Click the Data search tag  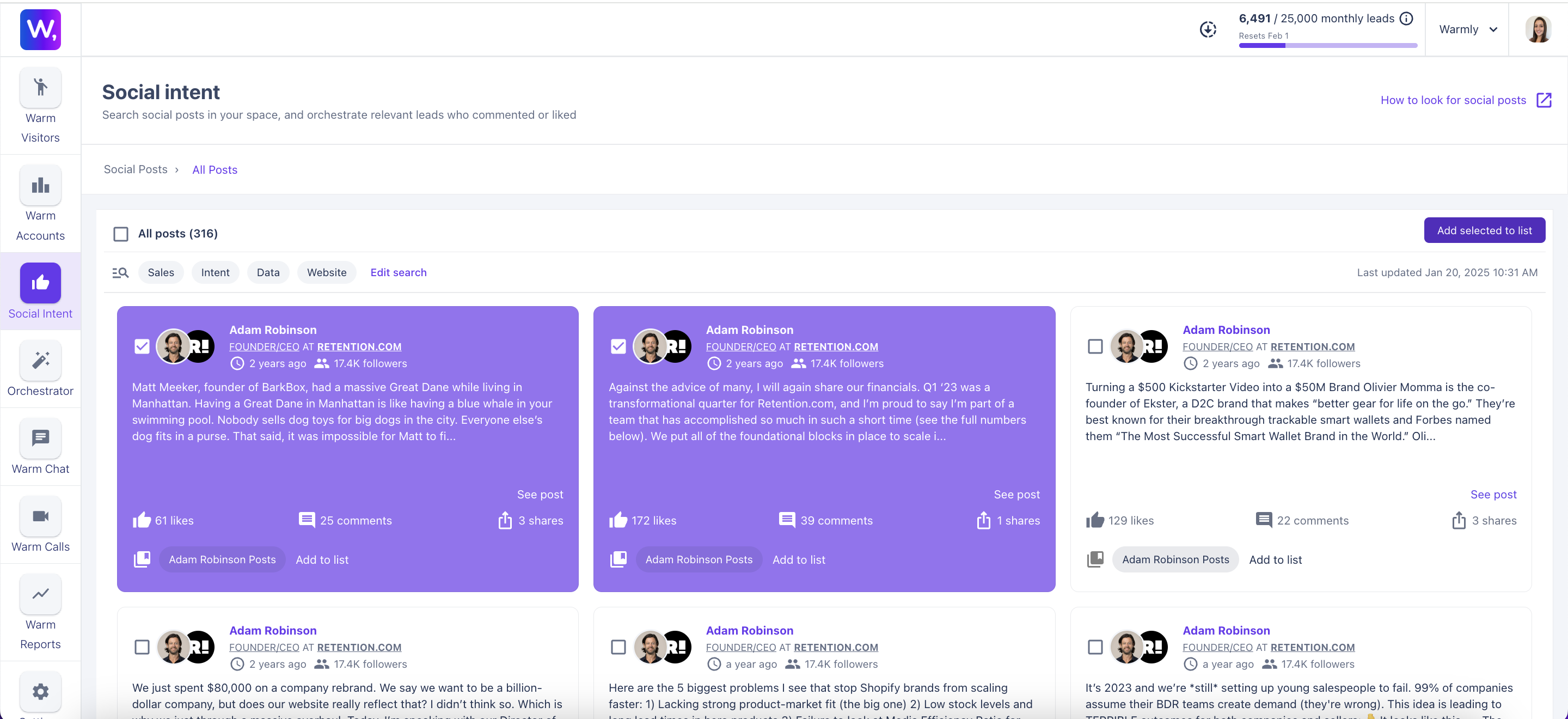pyautogui.click(x=268, y=273)
